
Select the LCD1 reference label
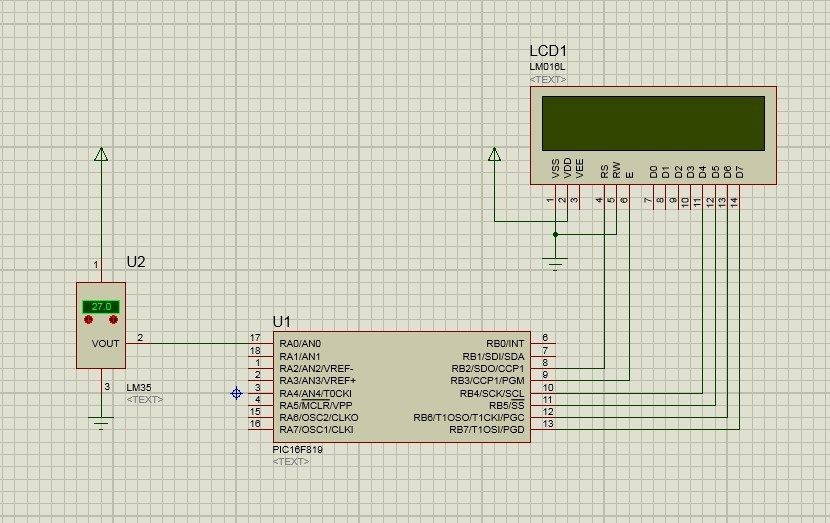click(x=548, y=51)
